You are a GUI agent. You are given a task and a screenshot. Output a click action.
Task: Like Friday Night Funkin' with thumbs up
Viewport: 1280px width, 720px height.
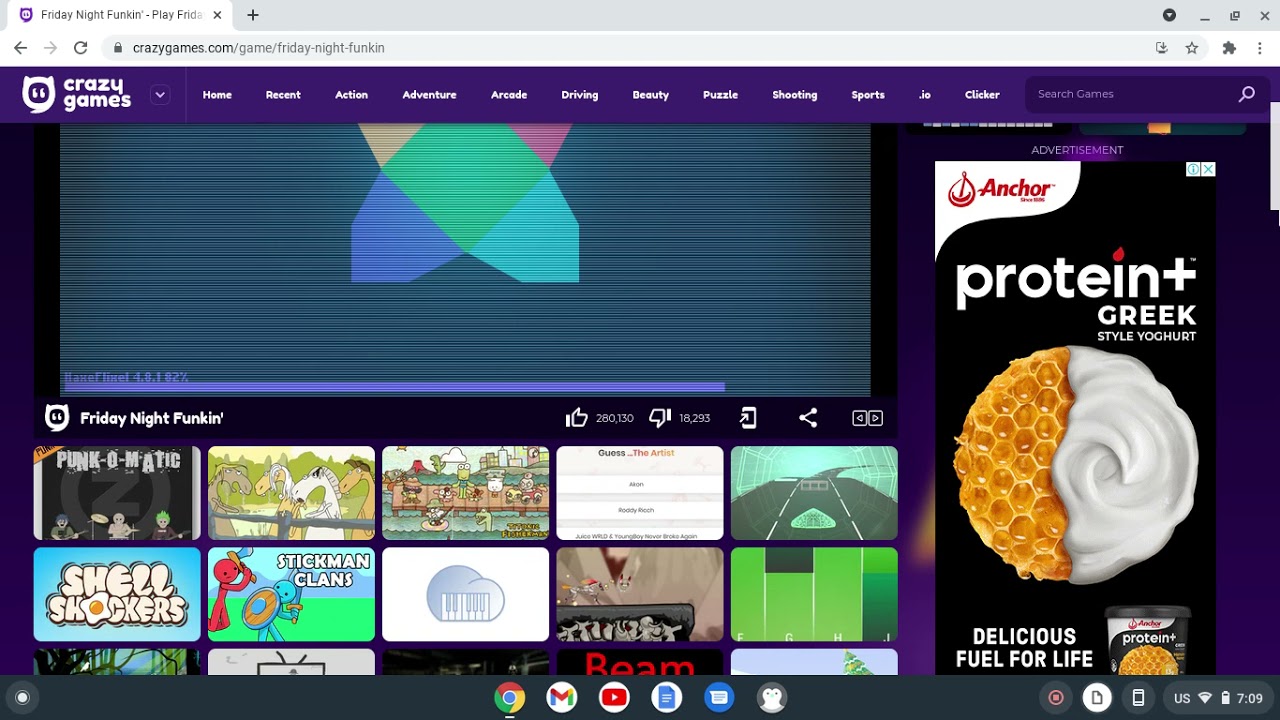click(577, 418)
